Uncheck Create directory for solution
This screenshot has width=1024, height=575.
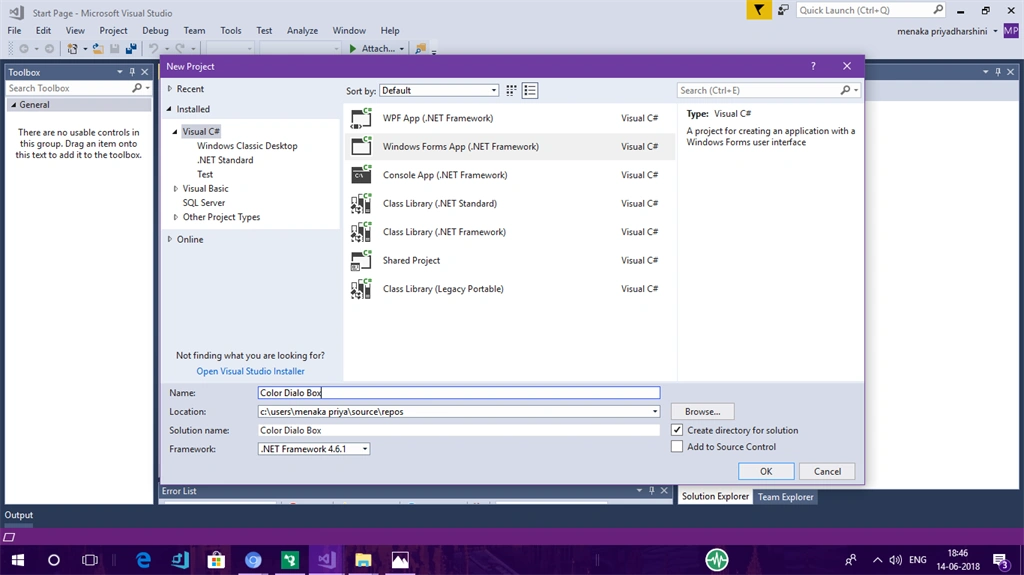[x=677, y=430]
